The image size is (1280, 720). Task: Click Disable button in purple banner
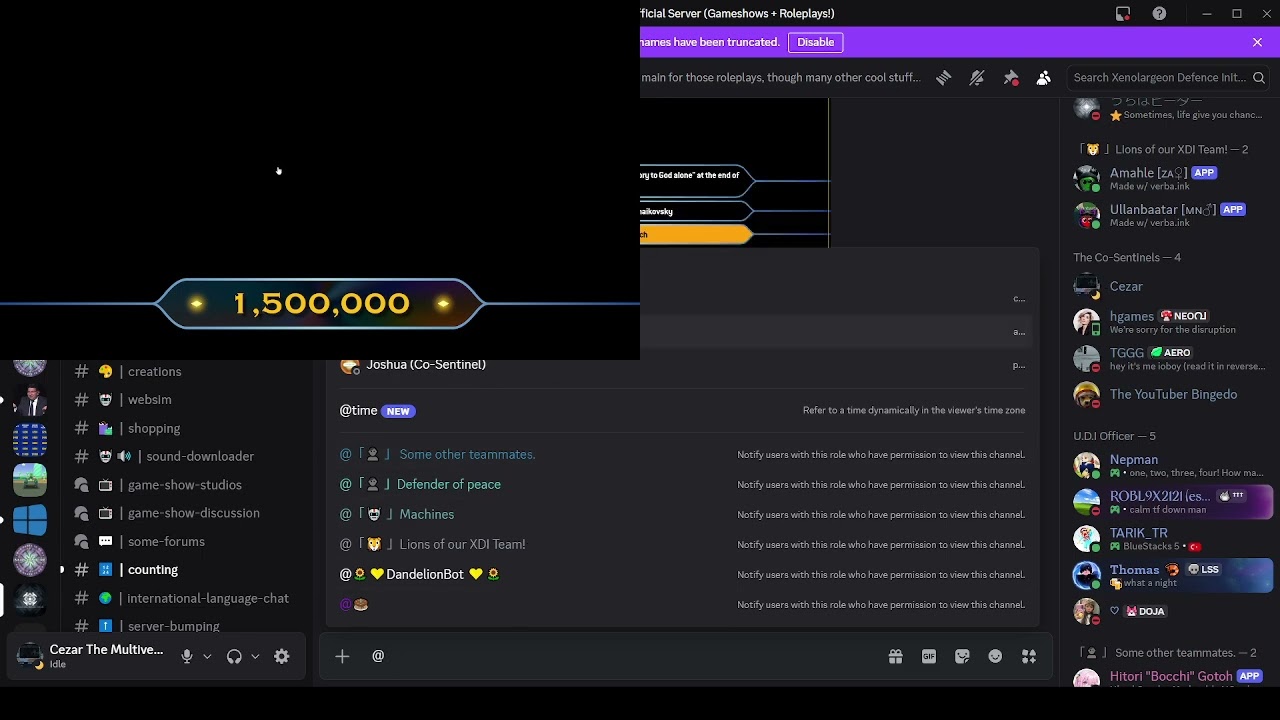tap(816, 42)
